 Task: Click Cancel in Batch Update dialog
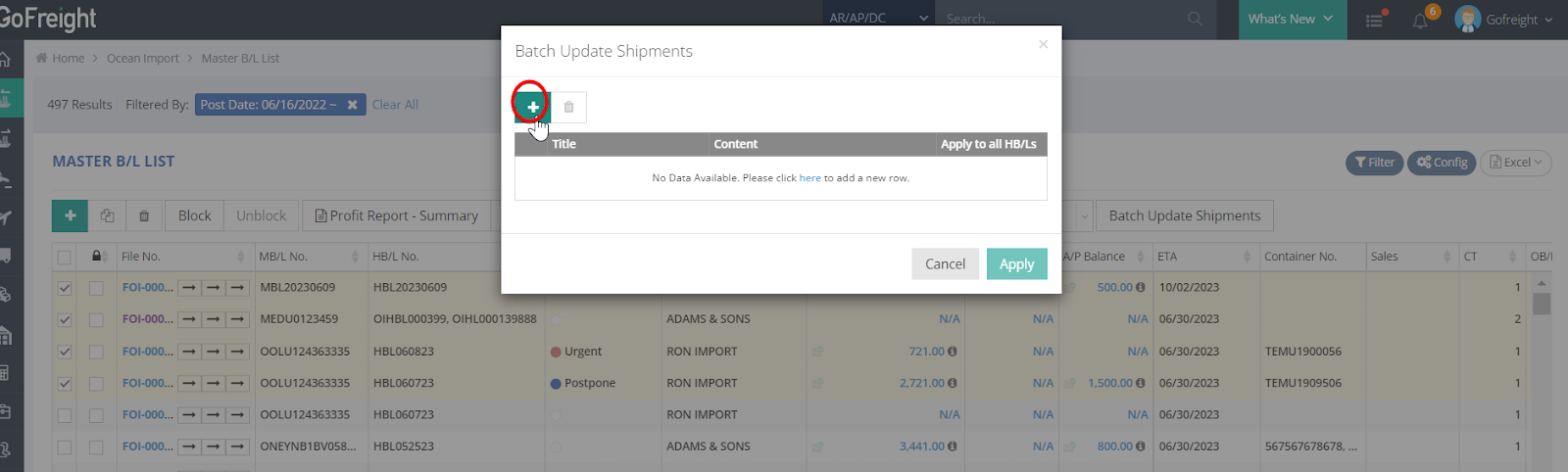click(945, 264)
